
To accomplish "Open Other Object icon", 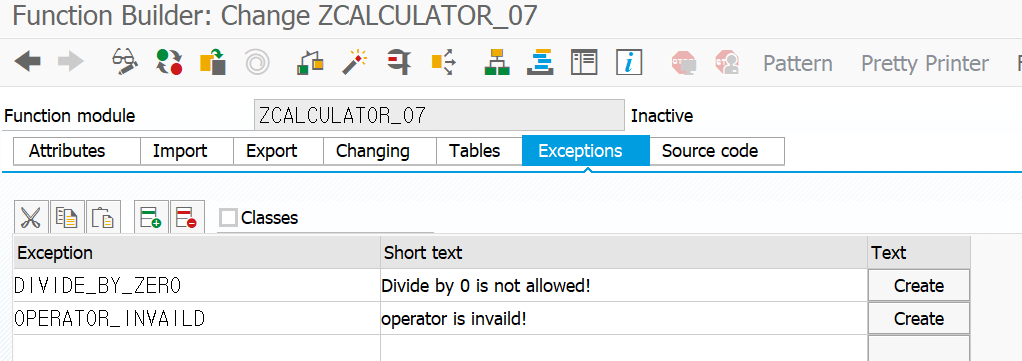I will (213, 62).
